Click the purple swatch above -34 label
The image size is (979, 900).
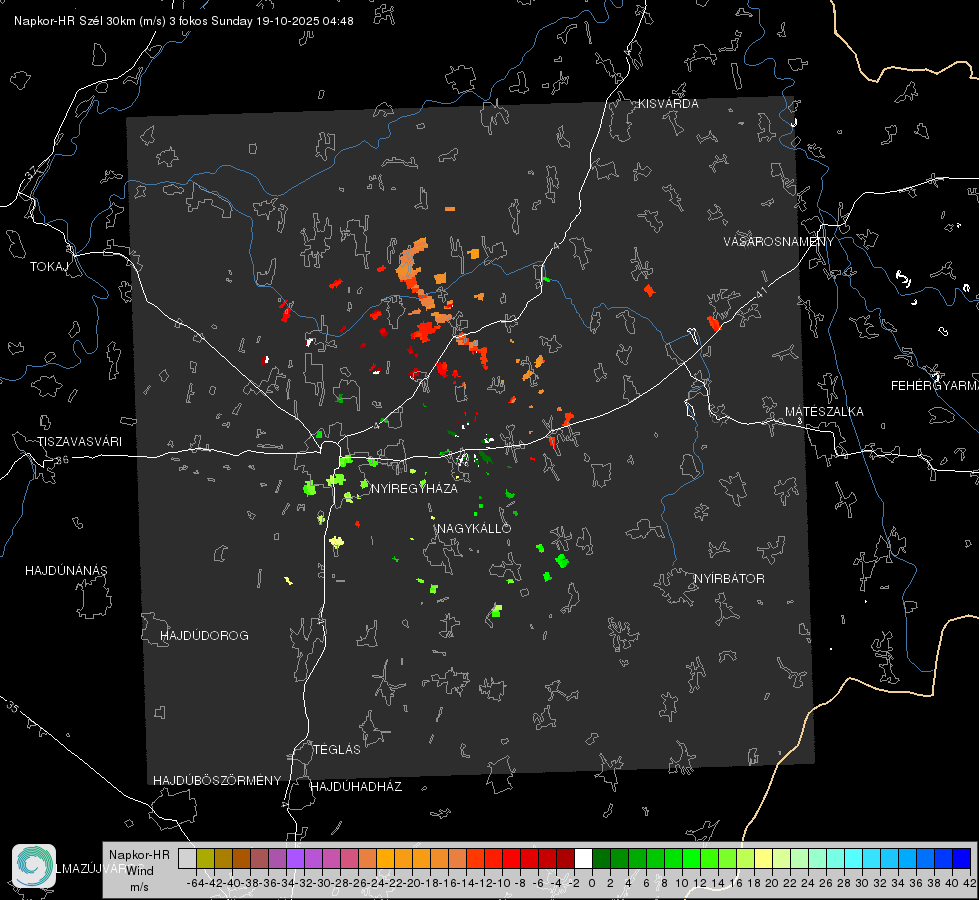(x=295, y=858)
